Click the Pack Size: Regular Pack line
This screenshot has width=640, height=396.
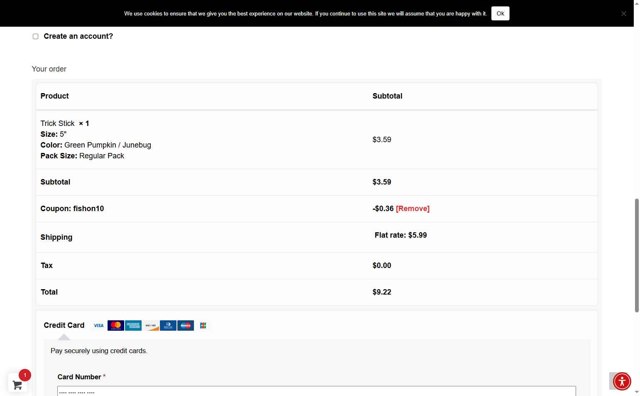[x=82, y=156]
